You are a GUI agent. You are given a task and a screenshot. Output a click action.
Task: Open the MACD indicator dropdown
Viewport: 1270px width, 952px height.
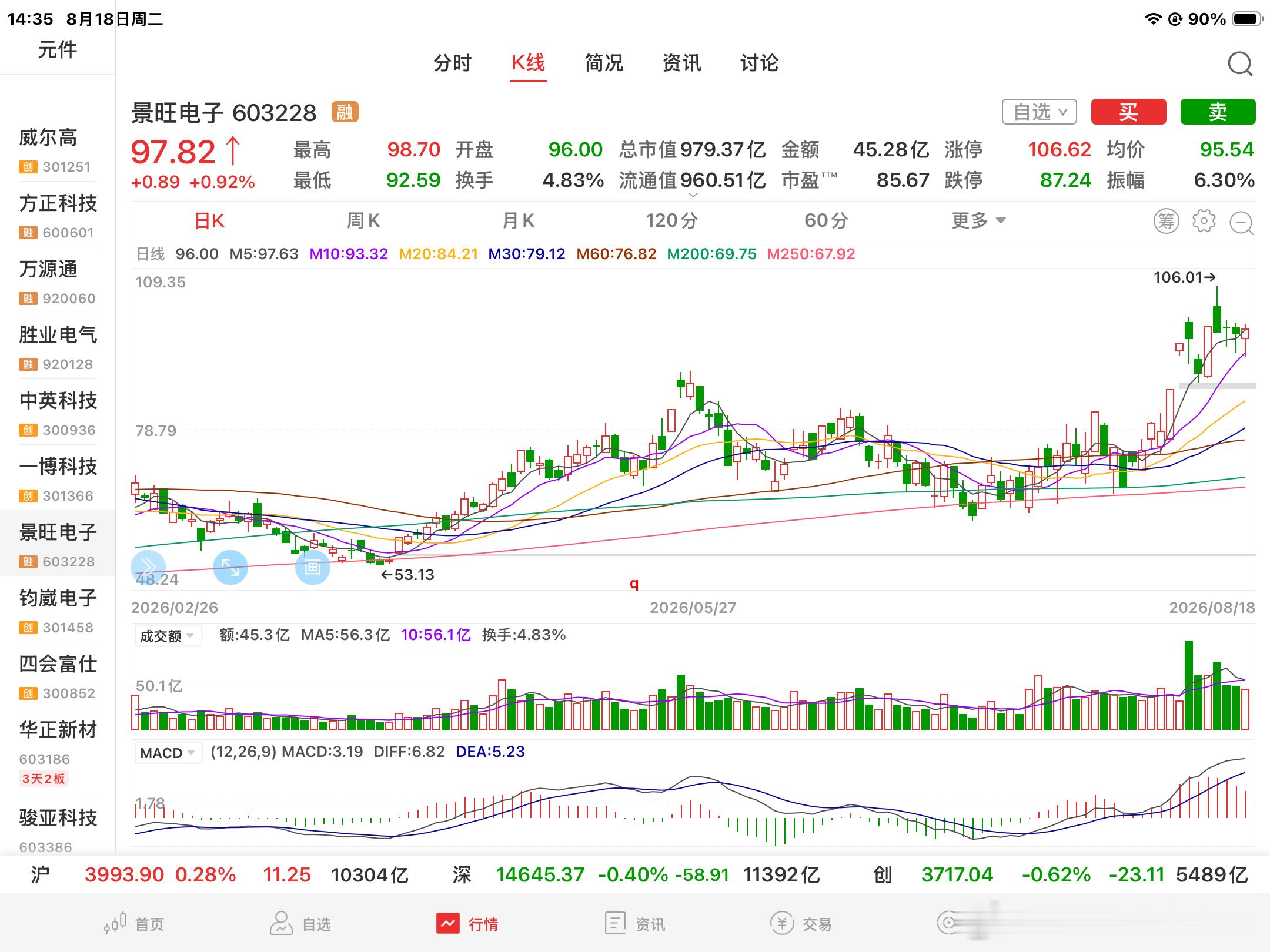tap(168, 753)
